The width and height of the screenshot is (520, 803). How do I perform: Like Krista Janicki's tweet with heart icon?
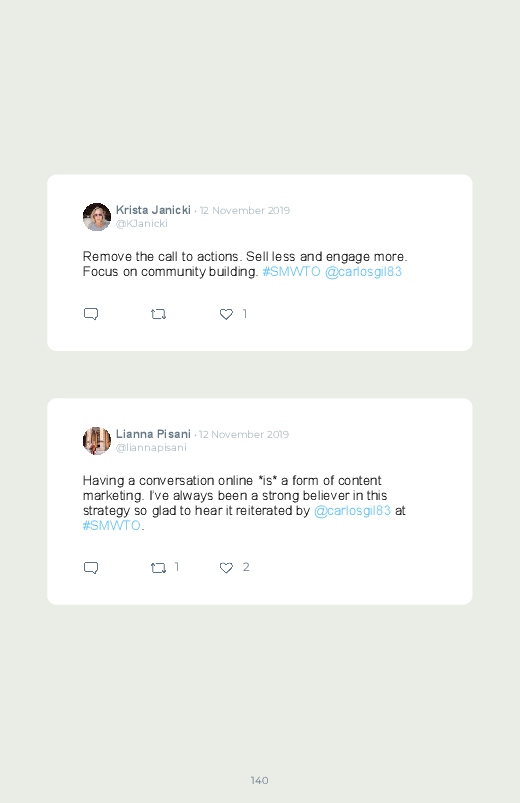226,314
